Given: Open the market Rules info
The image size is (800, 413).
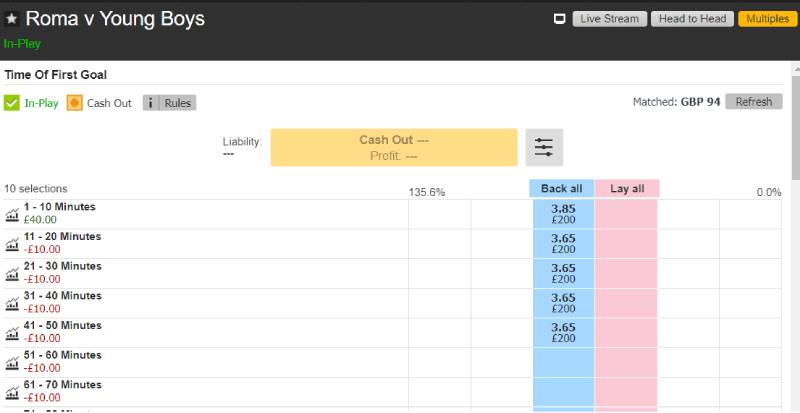Looking at the screenshot, I should (169, 103).
